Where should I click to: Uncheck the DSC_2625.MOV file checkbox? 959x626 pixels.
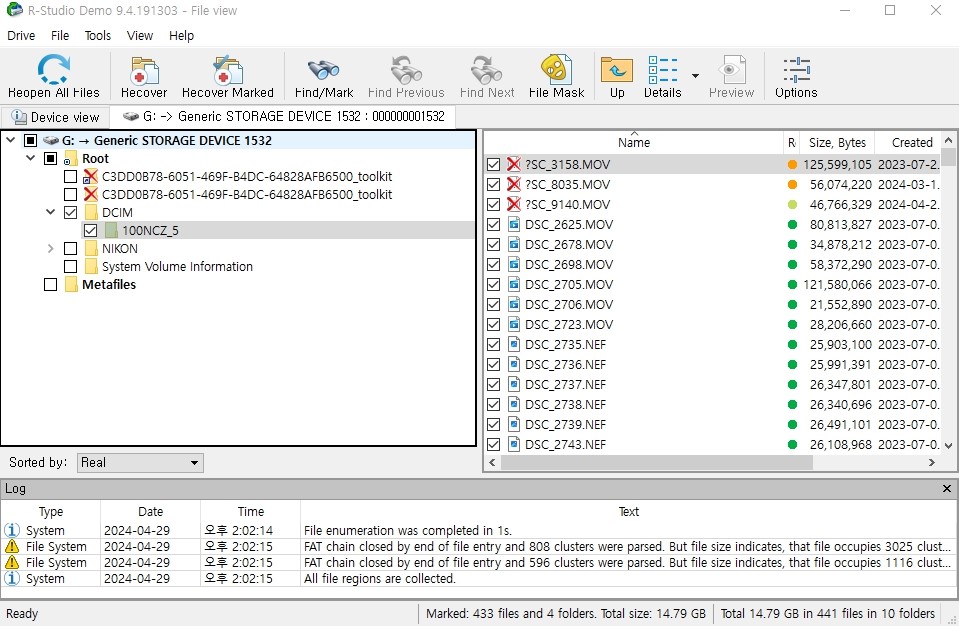point(494,224)
